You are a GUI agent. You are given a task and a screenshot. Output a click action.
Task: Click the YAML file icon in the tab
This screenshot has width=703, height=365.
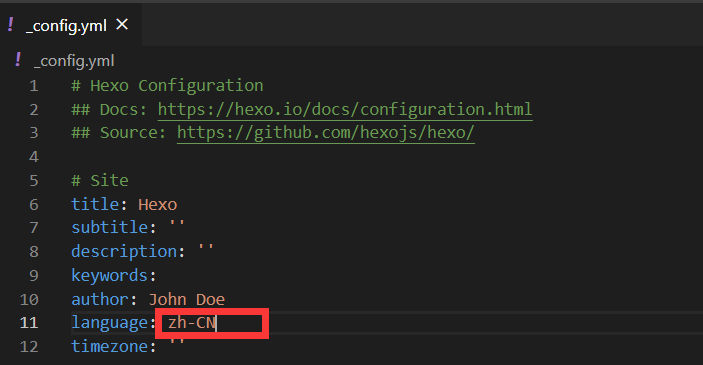[x=10, y=24]
